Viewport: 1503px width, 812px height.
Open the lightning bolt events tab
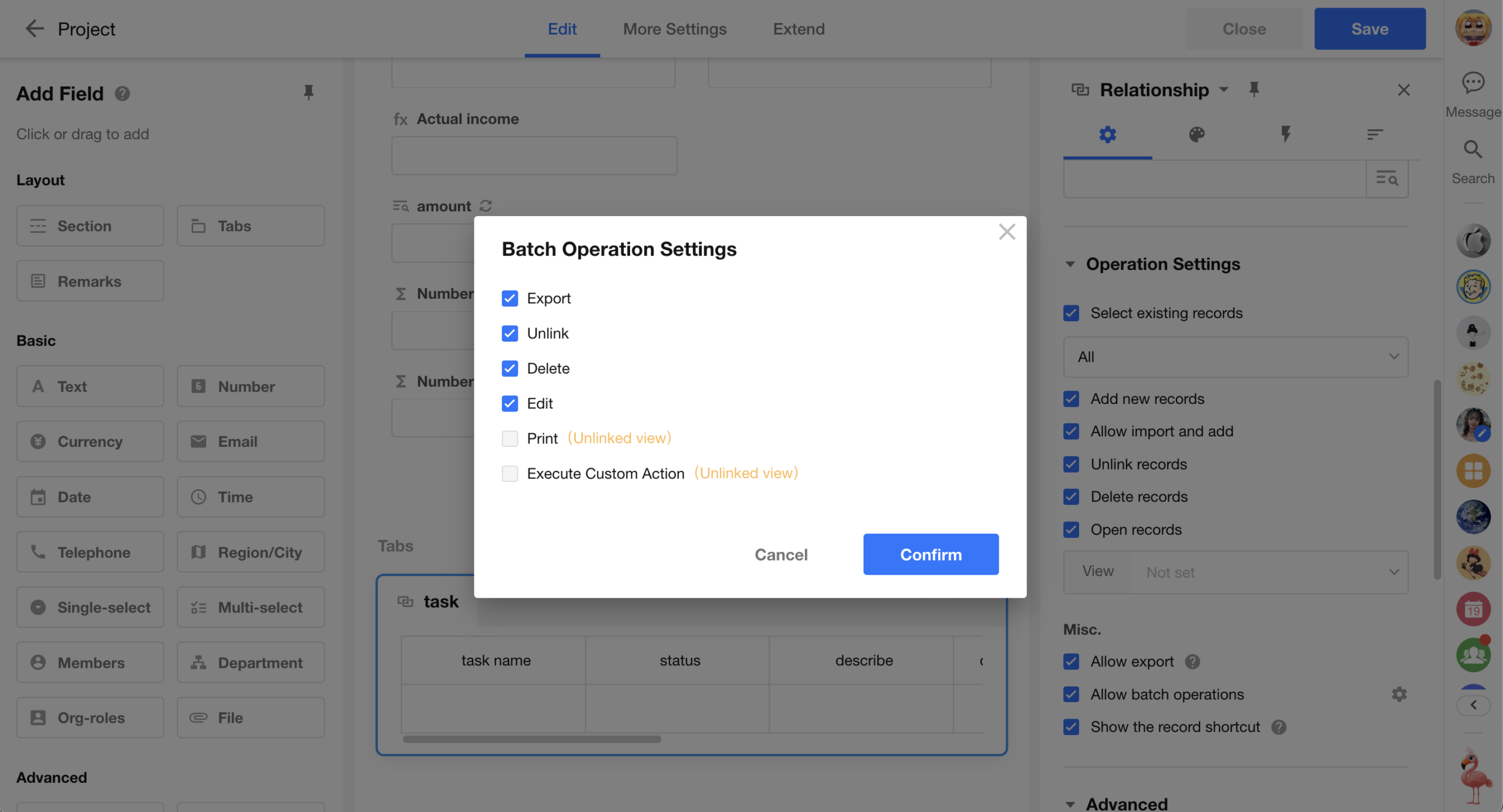coord(1286,134)
